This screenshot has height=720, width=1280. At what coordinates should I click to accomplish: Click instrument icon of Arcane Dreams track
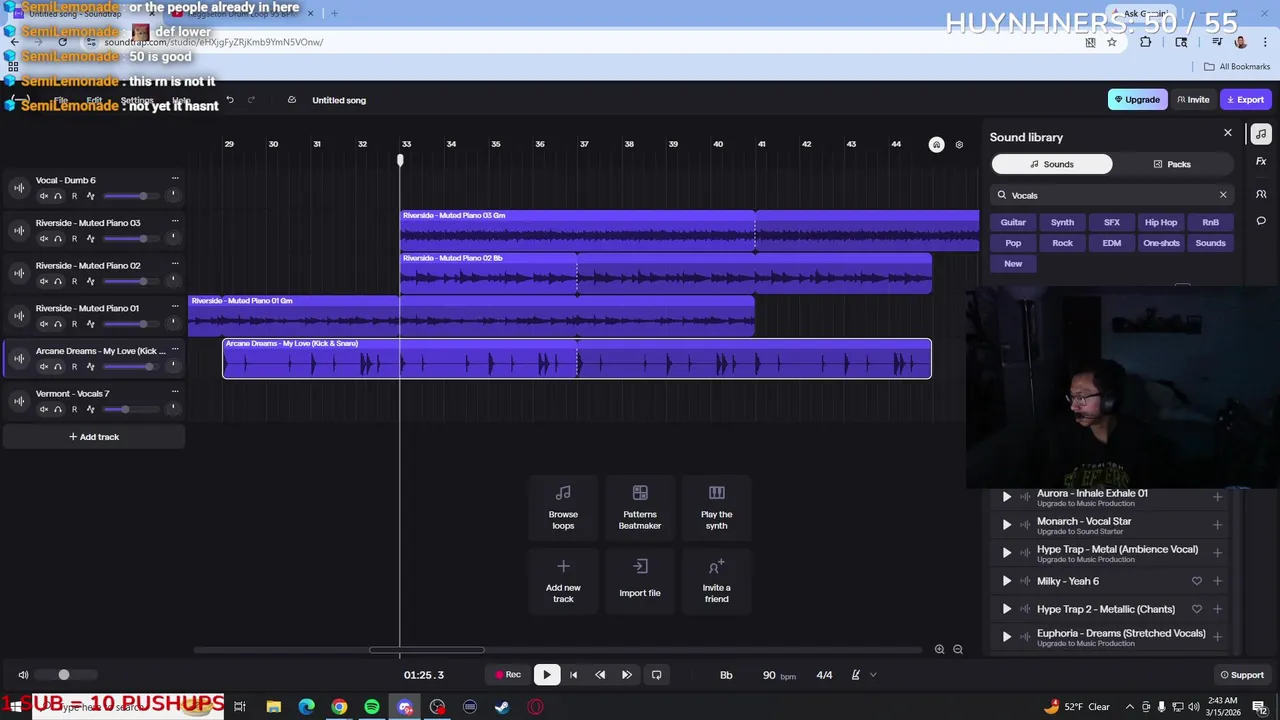coord(18,358)
